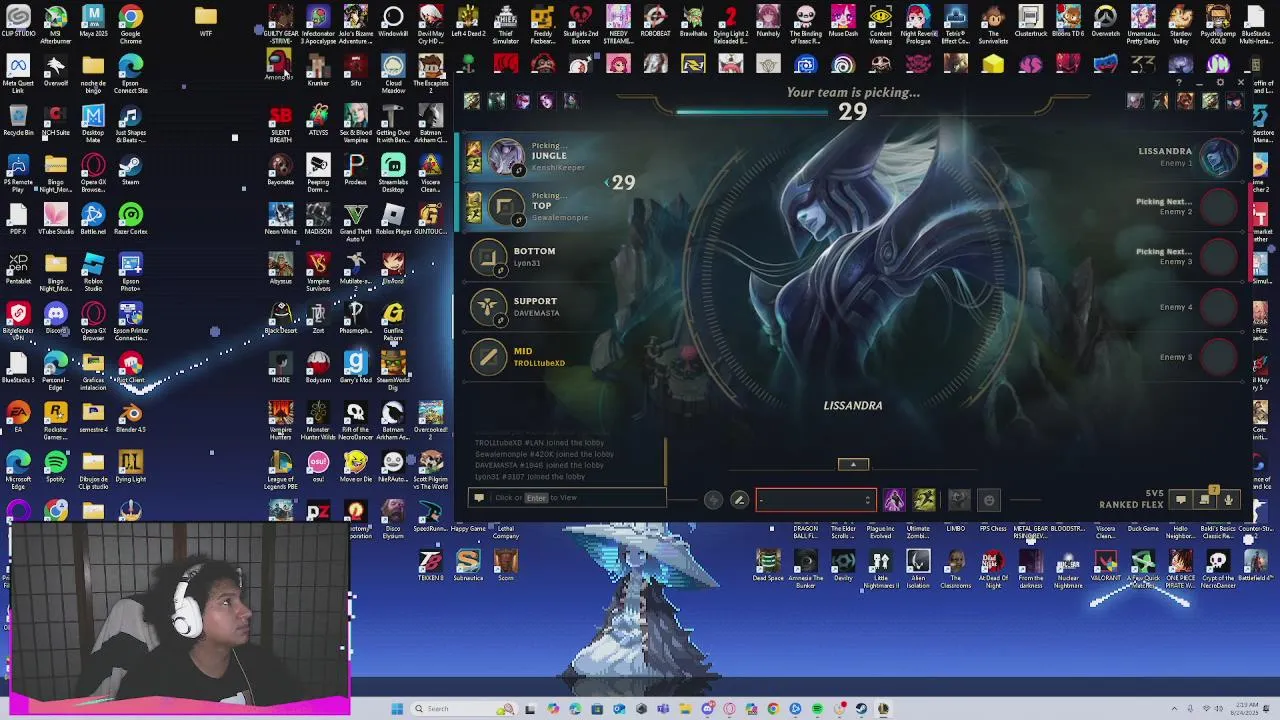Open Grand Theft Auto V shortcut

355,223
